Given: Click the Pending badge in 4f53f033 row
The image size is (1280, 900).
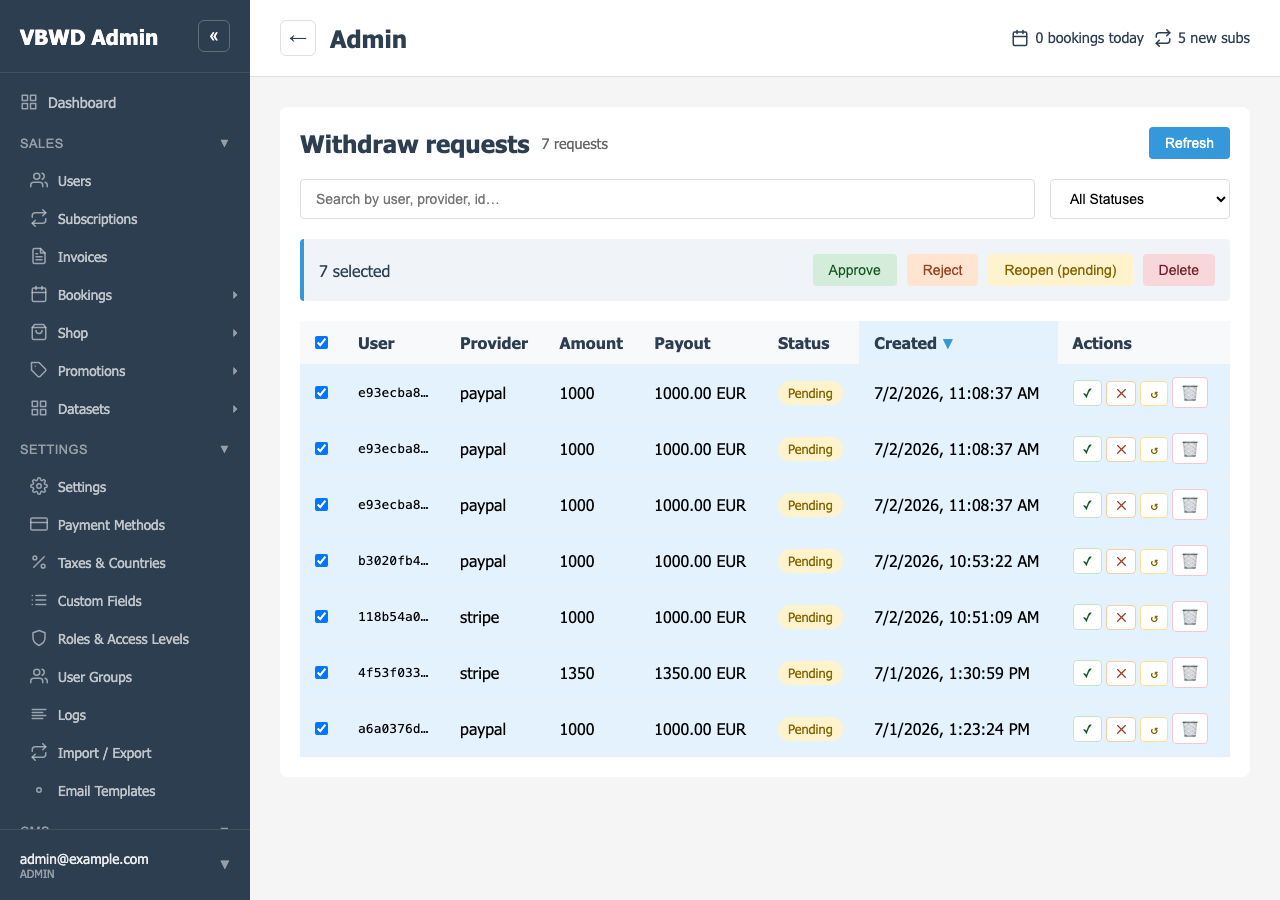Looking at the screenshot, I should tap(810, 673).
